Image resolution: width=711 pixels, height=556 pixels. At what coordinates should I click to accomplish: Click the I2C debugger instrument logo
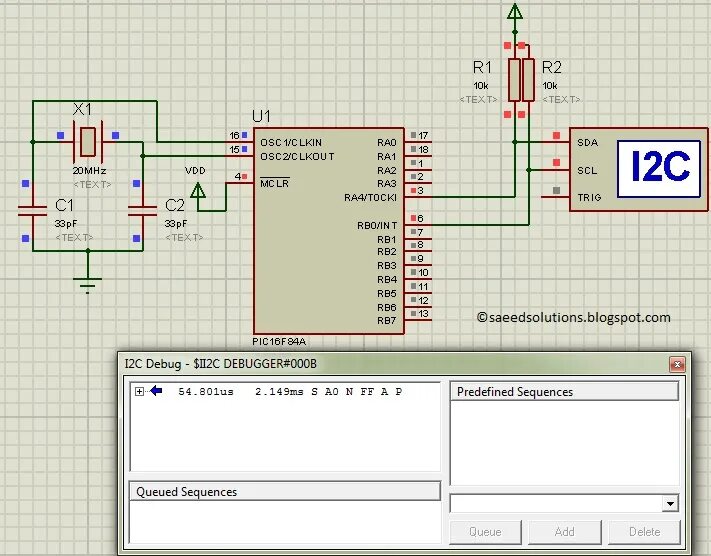tap(659, 169)
